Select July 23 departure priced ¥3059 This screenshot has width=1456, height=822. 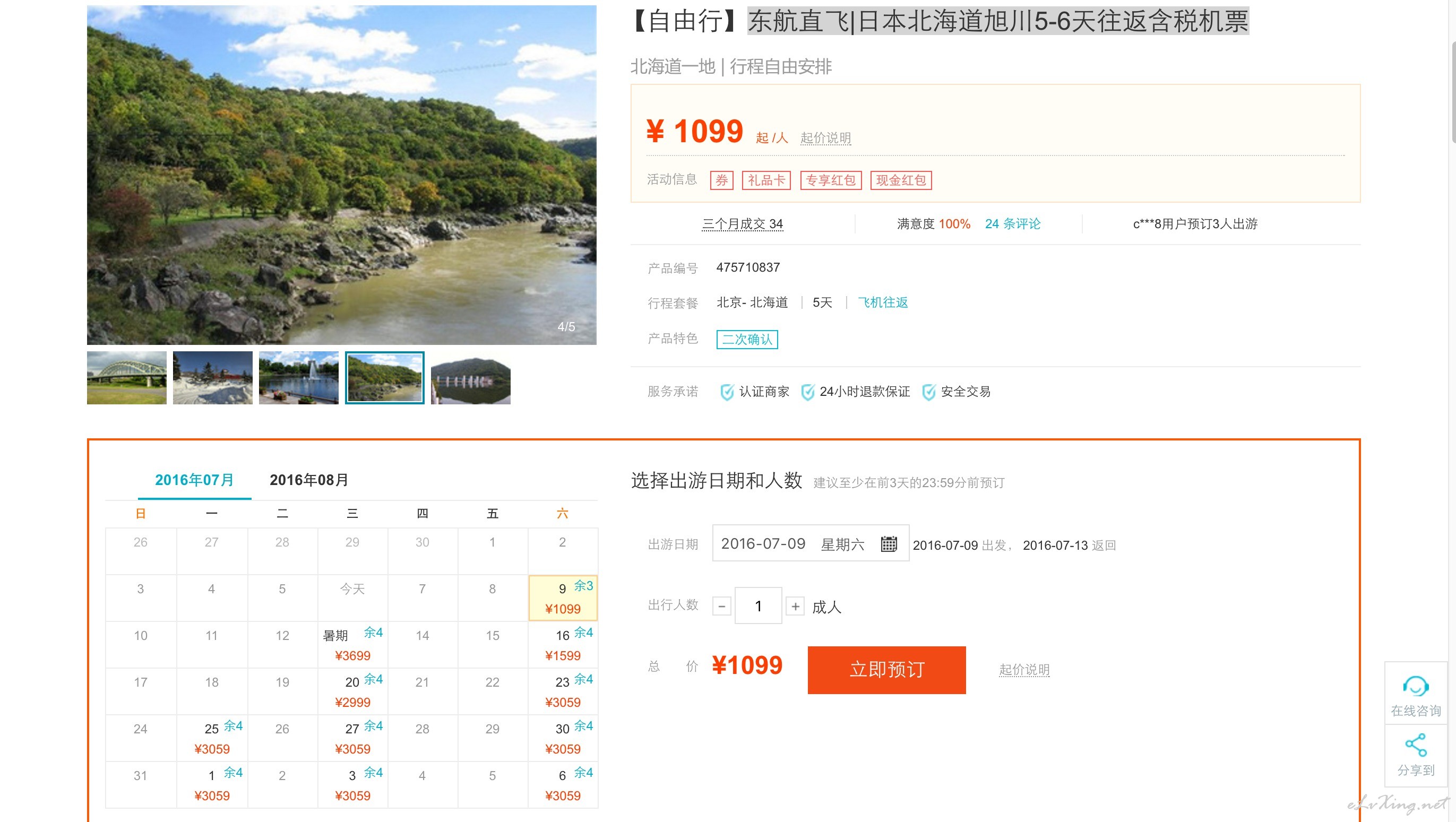point(563,691)
